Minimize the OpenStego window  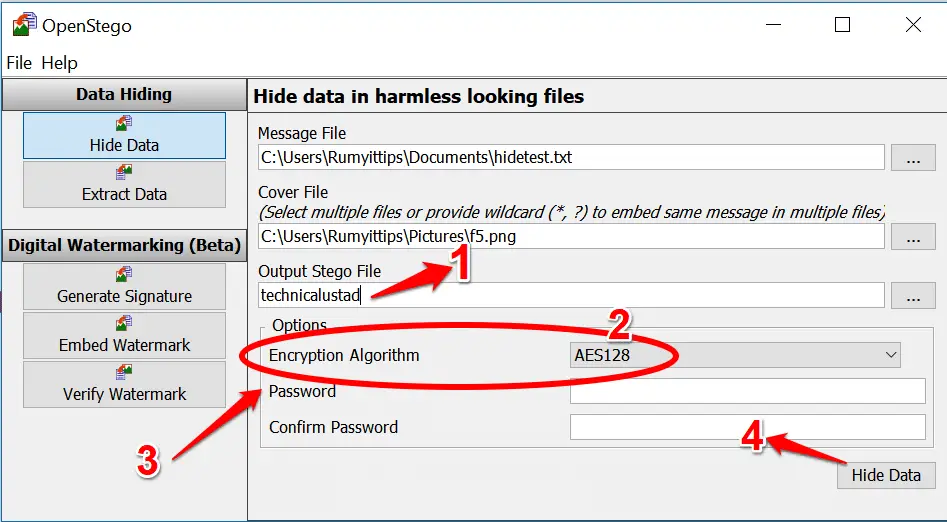(772, 25)
